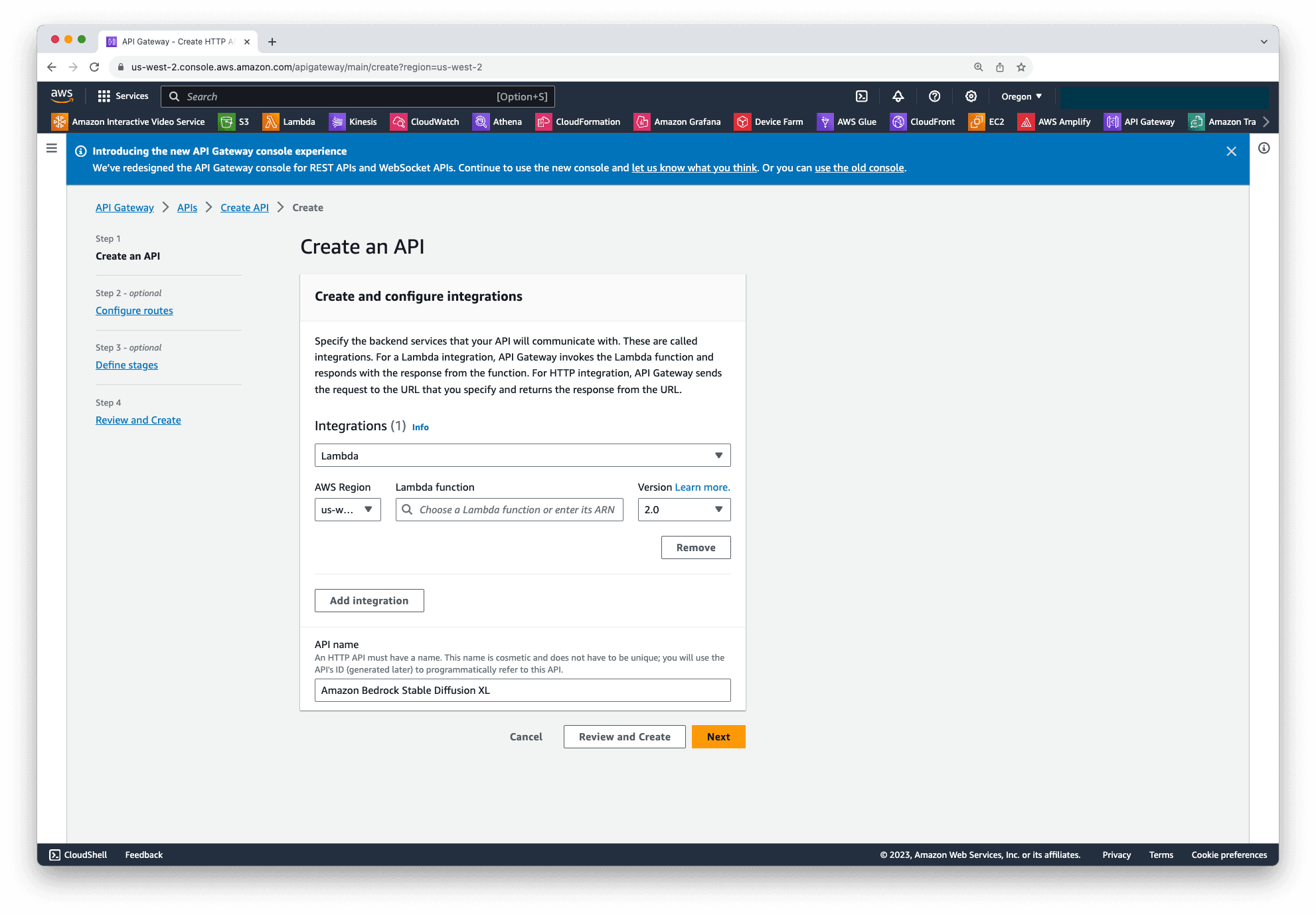The image size is (1316, 915).
Task: Open the CloudWatch favorites shortcut
Action: tap(425, 122)
